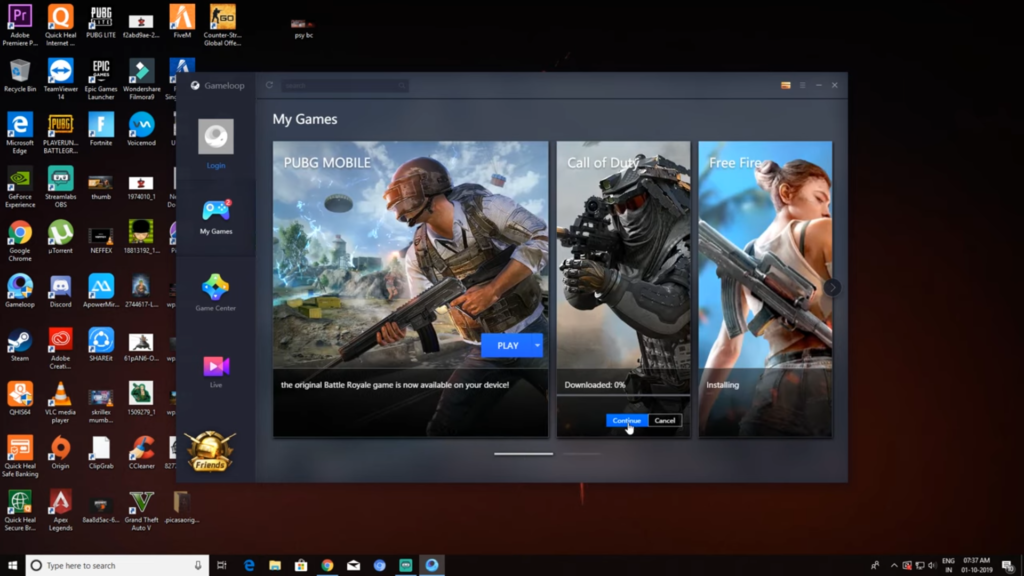Click the Gameloop search field
1024x576 pixels.
[x=345, y=86]
